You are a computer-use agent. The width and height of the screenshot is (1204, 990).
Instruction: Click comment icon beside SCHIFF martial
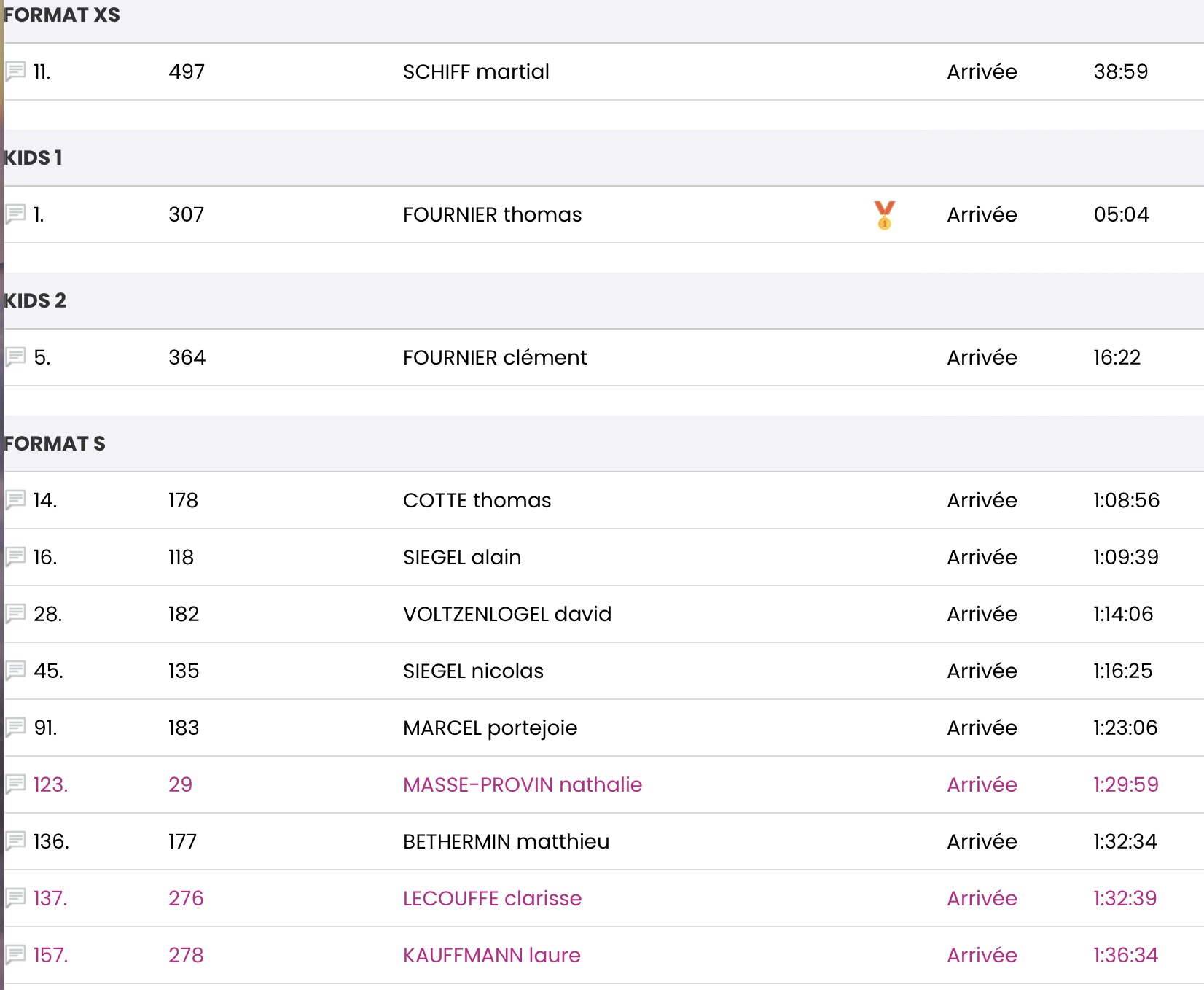(15, 71)
